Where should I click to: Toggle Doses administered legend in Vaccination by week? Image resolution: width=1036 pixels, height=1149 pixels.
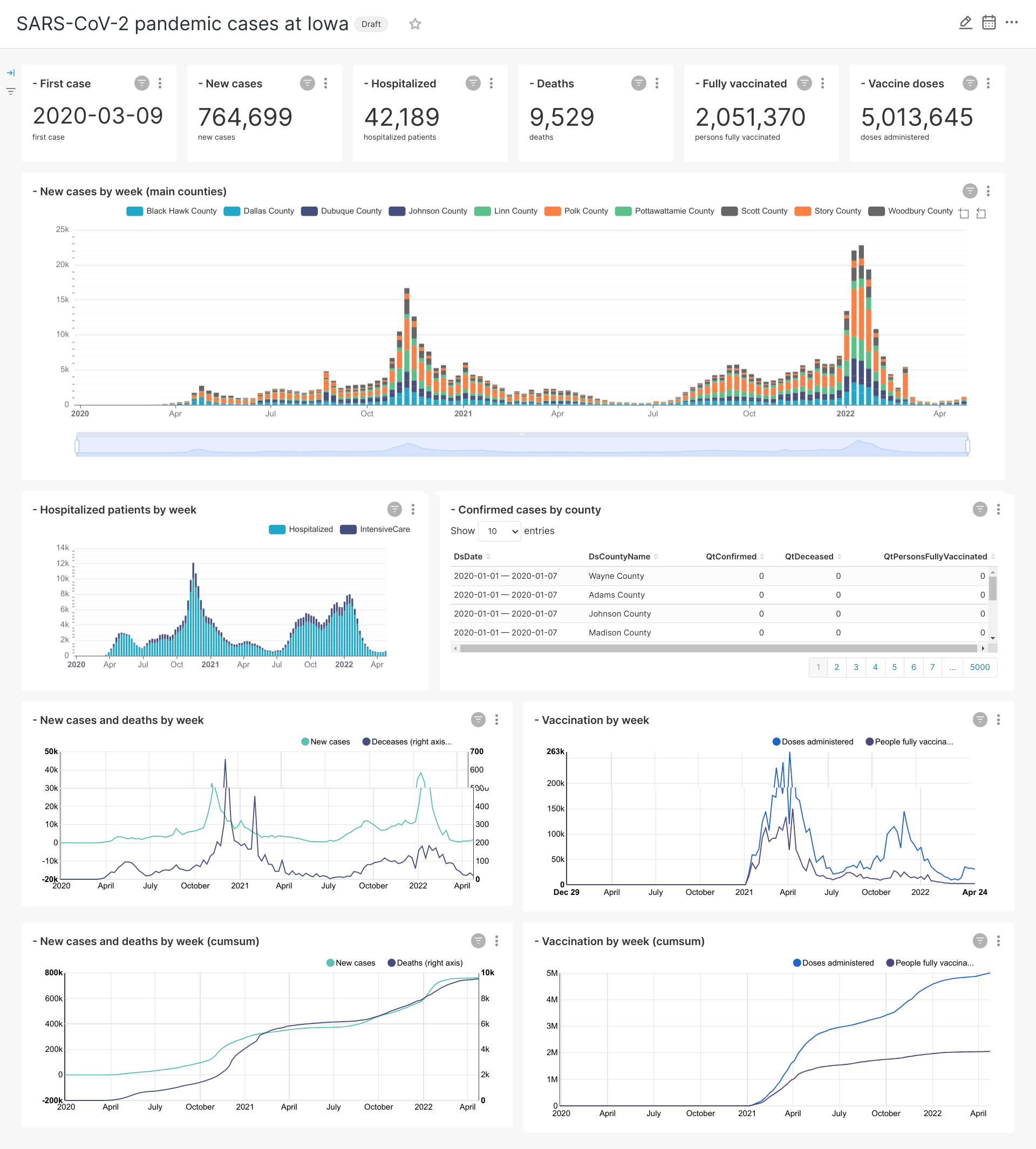pos(812,741)
